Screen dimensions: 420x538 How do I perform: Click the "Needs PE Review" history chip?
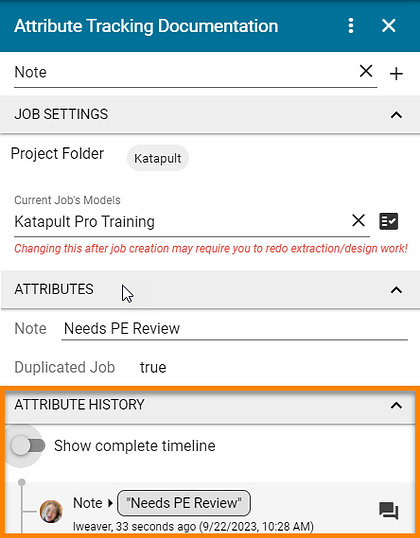(184, 503)
